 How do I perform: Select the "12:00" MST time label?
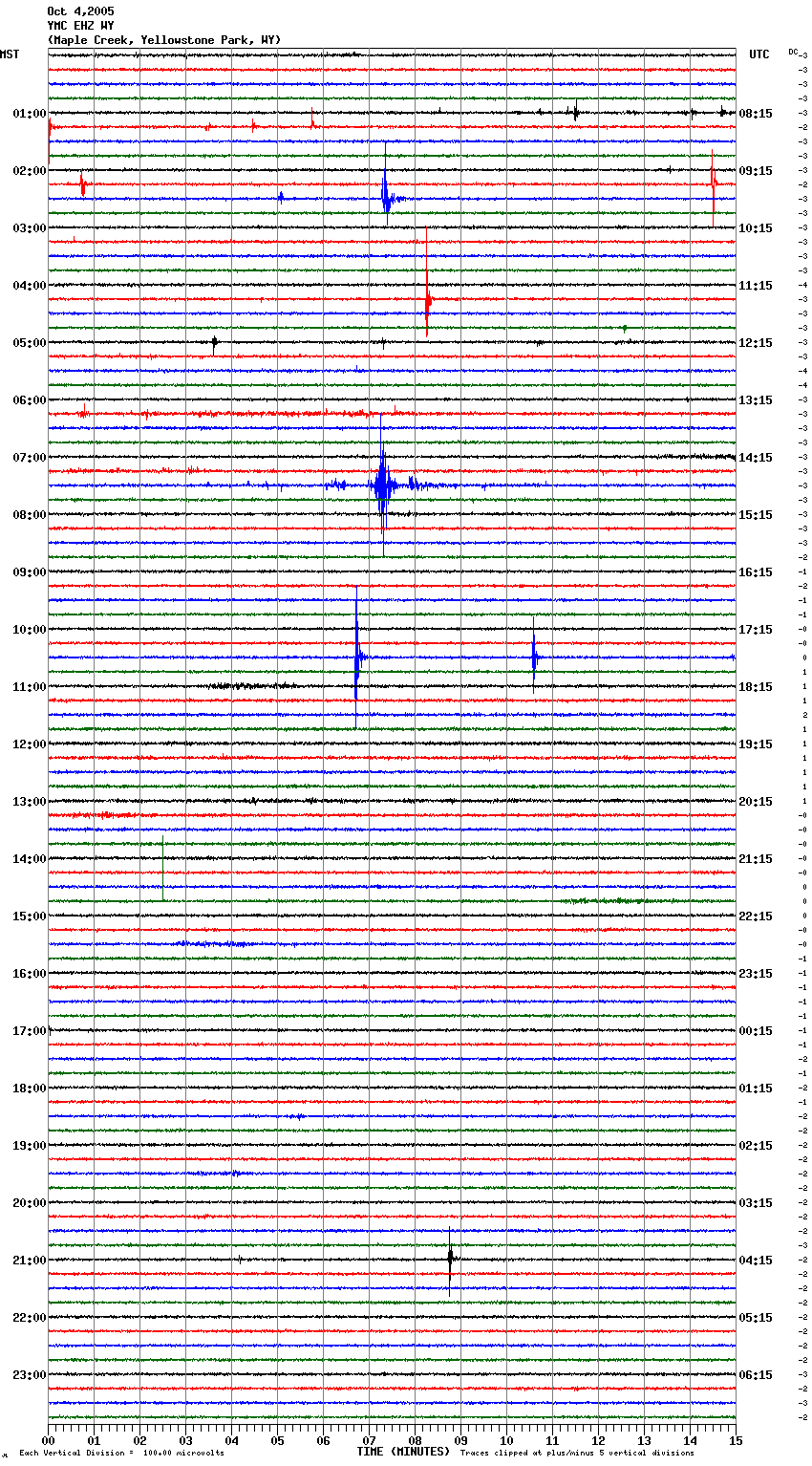[30, 744]
